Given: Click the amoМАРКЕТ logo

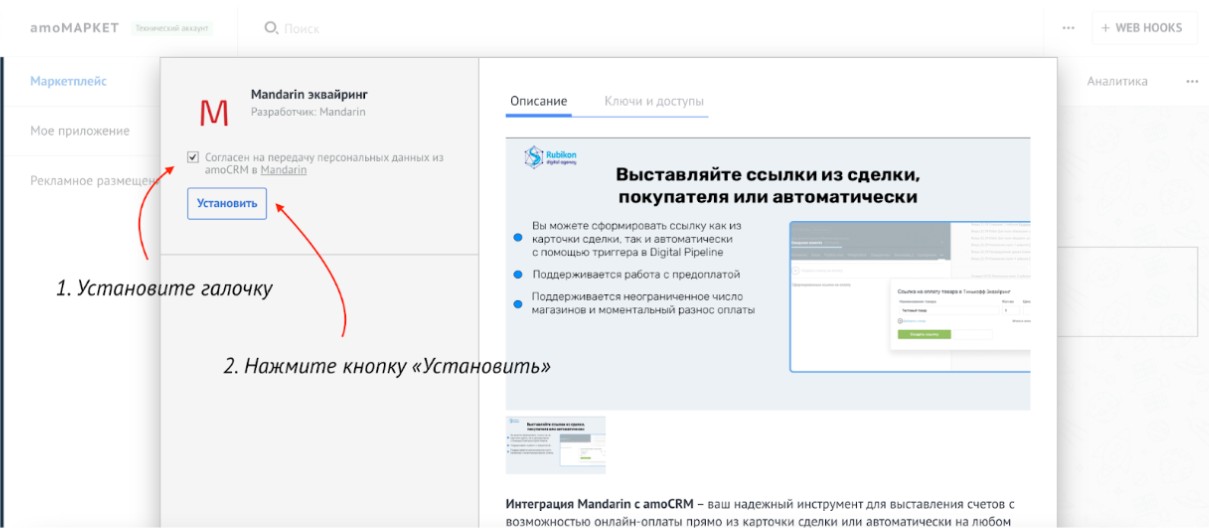Looking at the screenshot, I should coord(74,28).
